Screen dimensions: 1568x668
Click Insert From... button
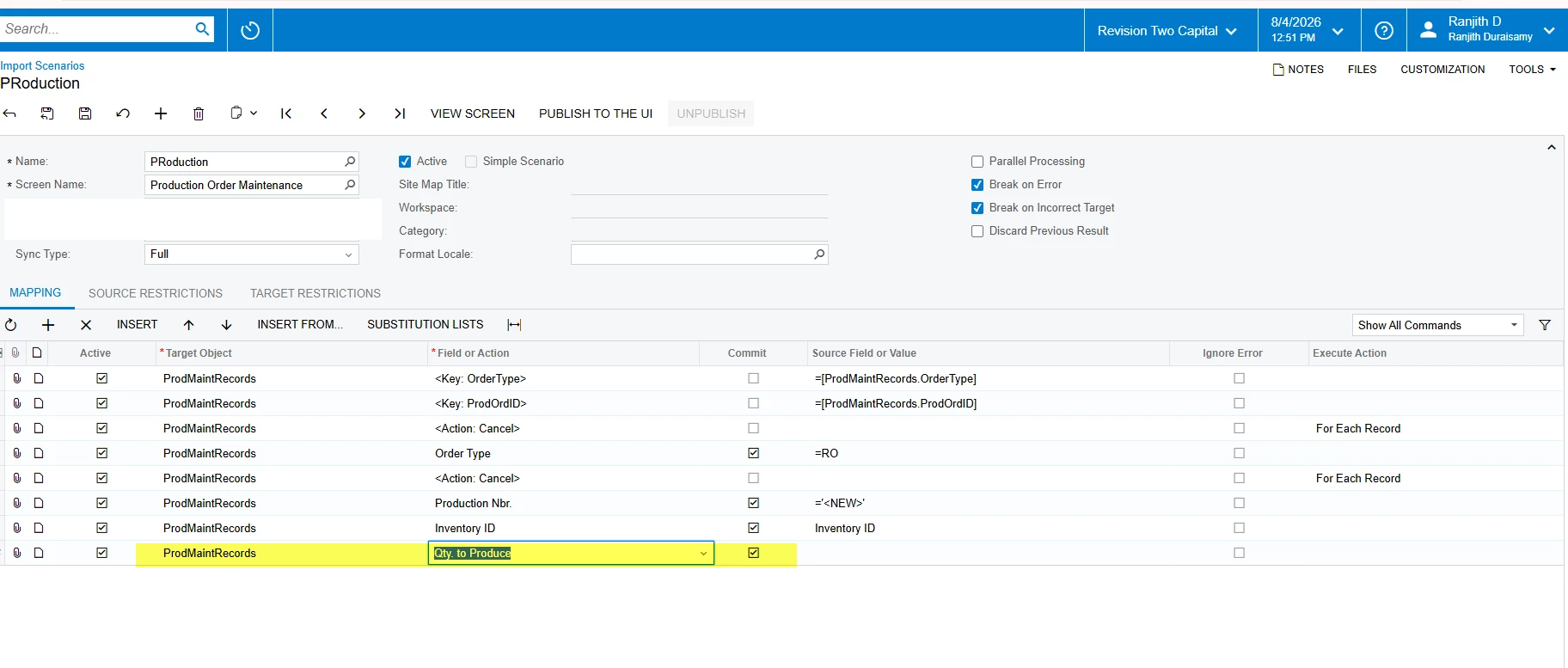point(300,325)
